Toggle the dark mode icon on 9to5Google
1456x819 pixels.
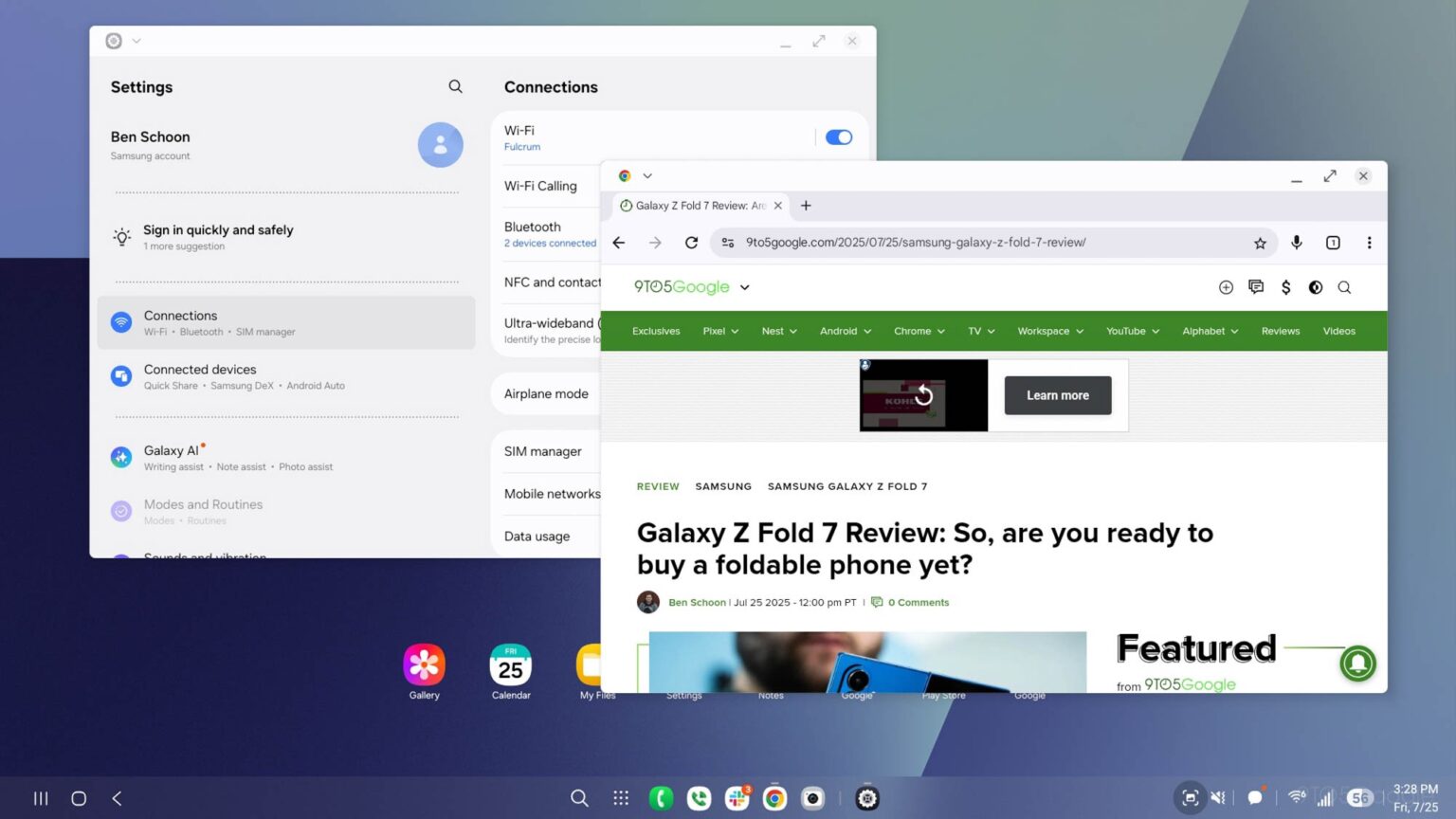tap(1315, 287)
